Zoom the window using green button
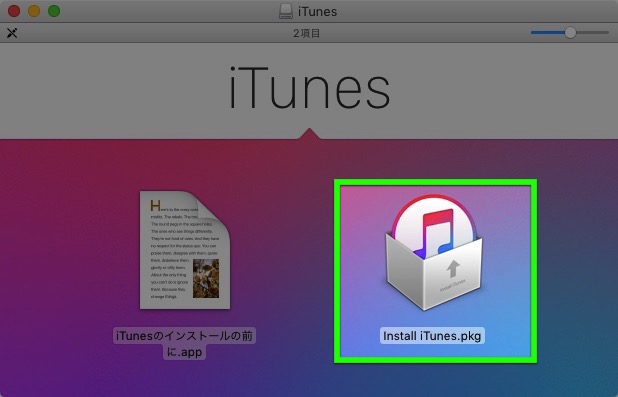 click(54, 11)
